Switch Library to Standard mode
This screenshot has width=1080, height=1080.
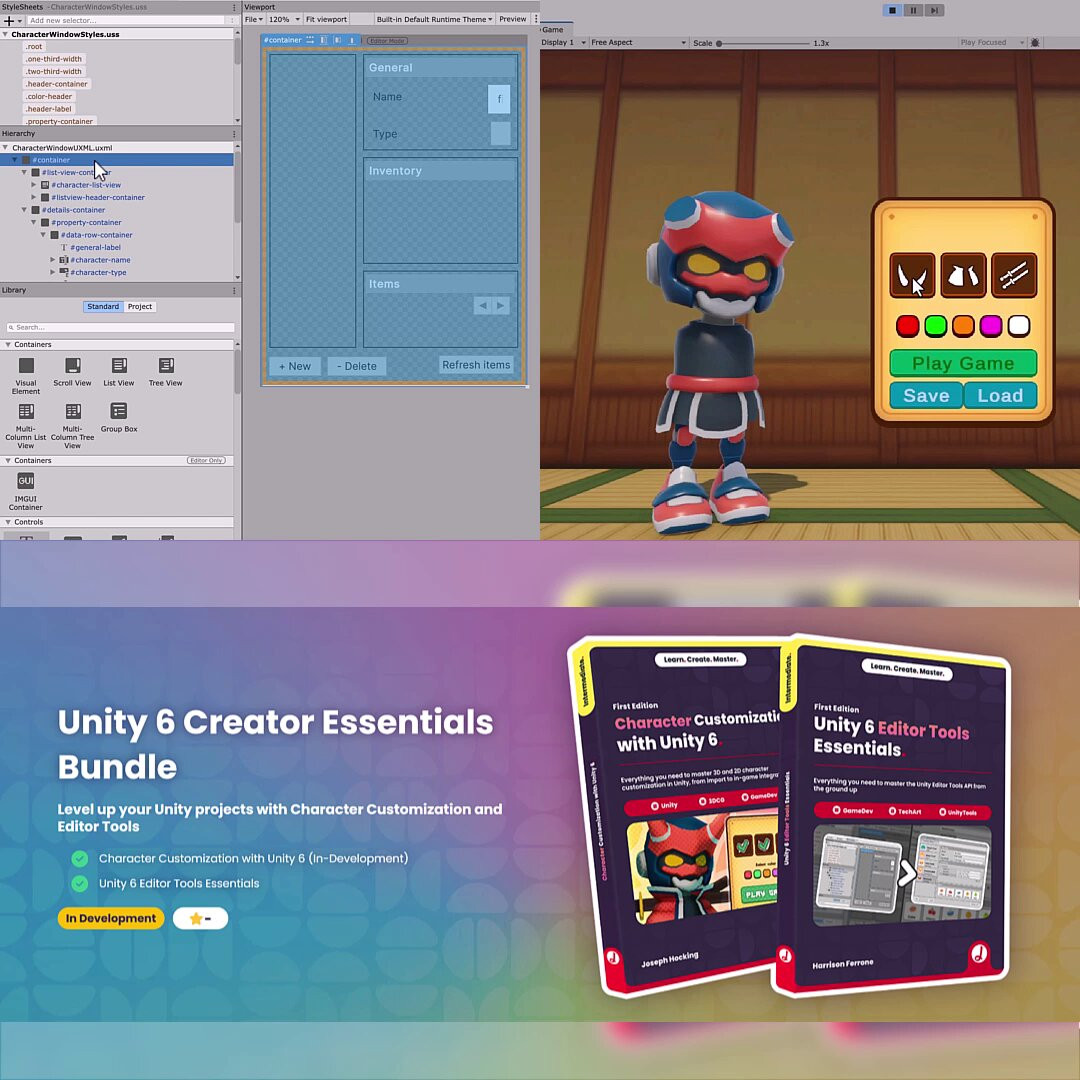tap(103, 307)
